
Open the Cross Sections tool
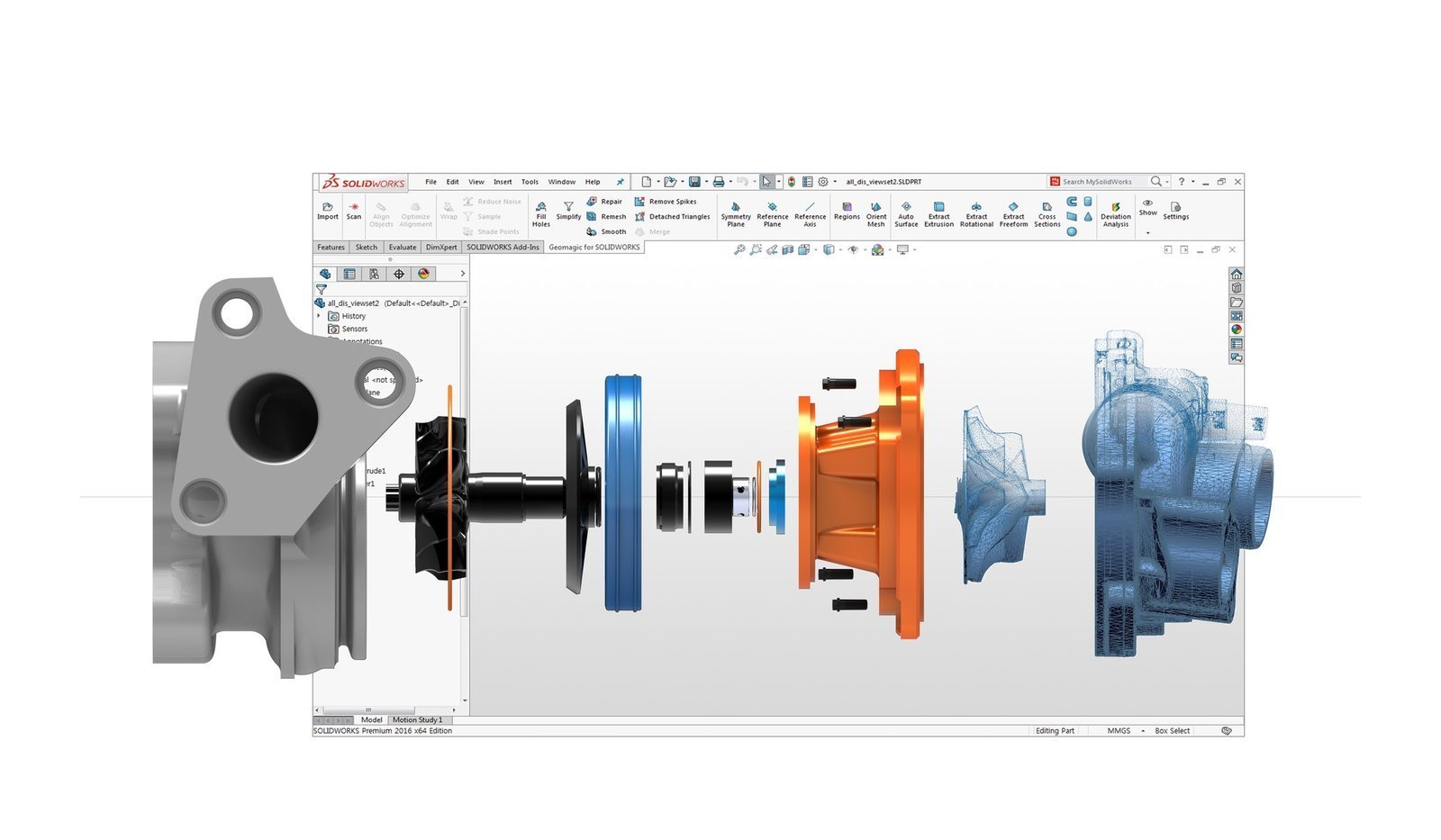click(1047, 214)
